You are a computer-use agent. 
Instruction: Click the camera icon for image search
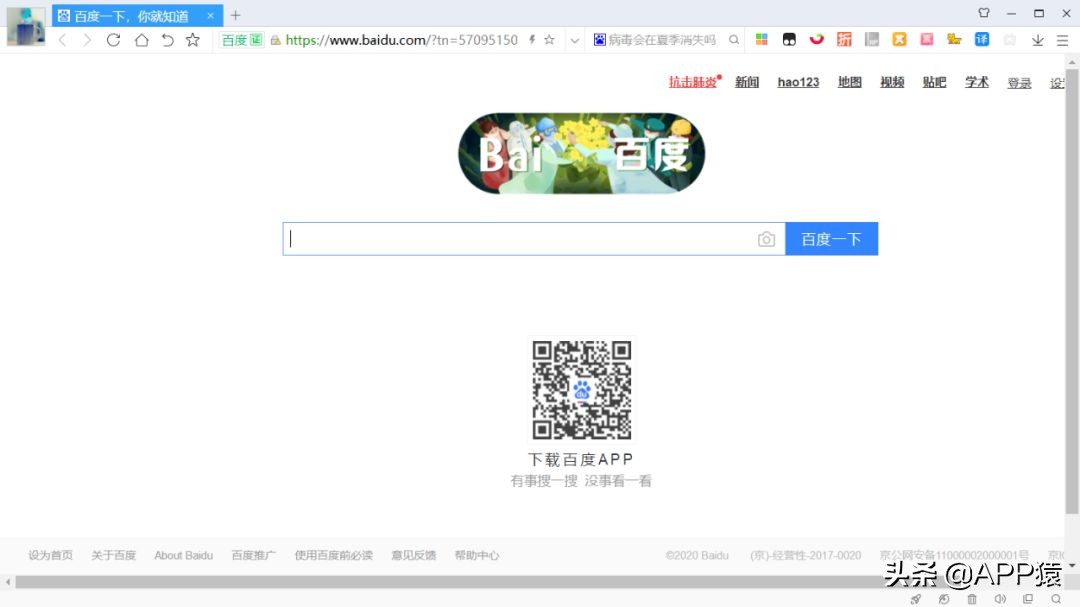[767, 239]
